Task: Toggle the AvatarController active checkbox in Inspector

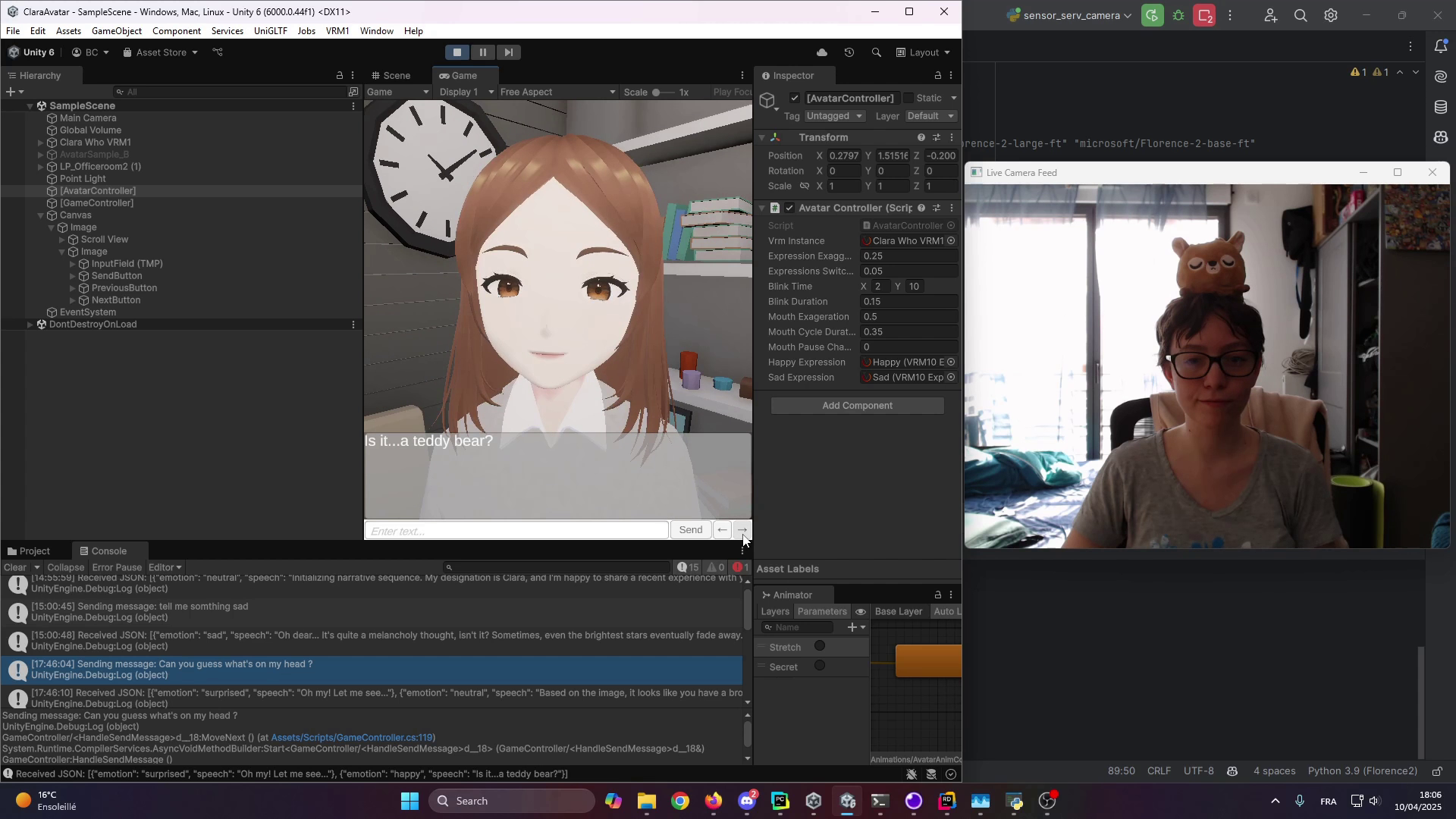Action: (x=794, y=98)
